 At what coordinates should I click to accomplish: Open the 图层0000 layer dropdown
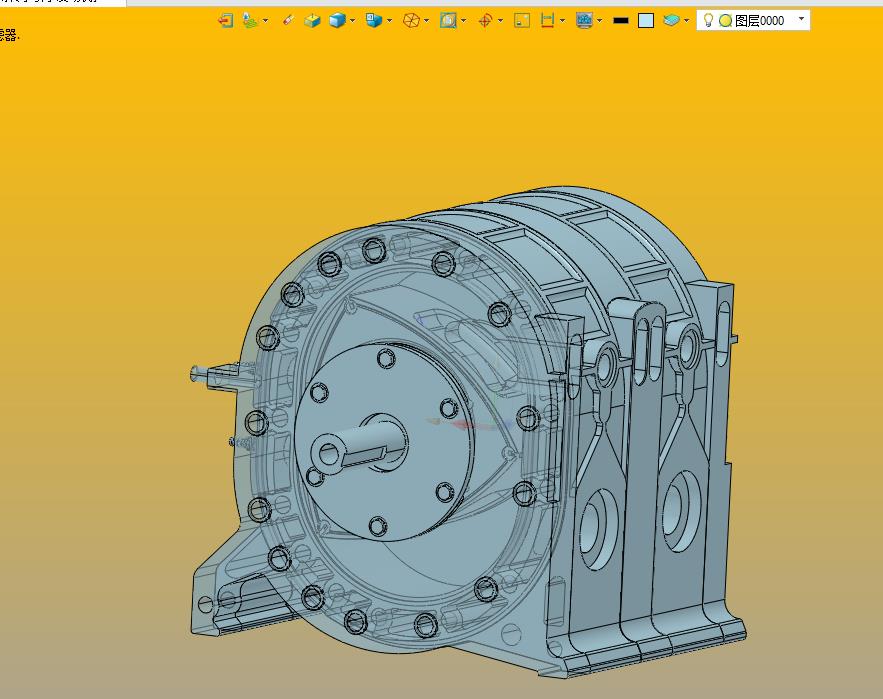coord(801,19)
